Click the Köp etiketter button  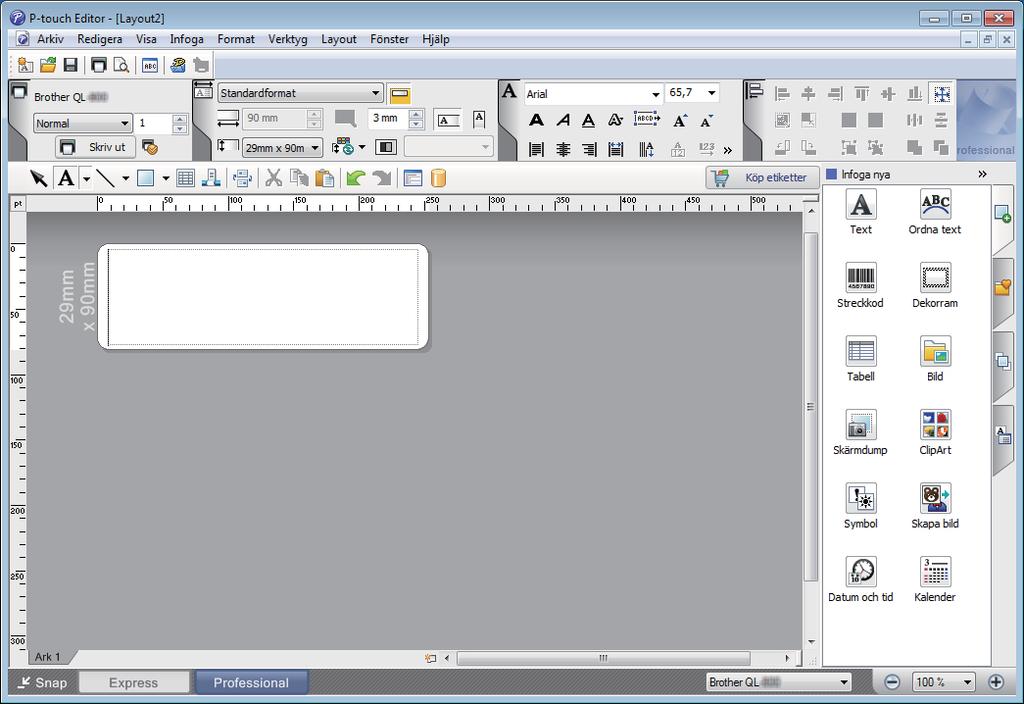[762, 178]
